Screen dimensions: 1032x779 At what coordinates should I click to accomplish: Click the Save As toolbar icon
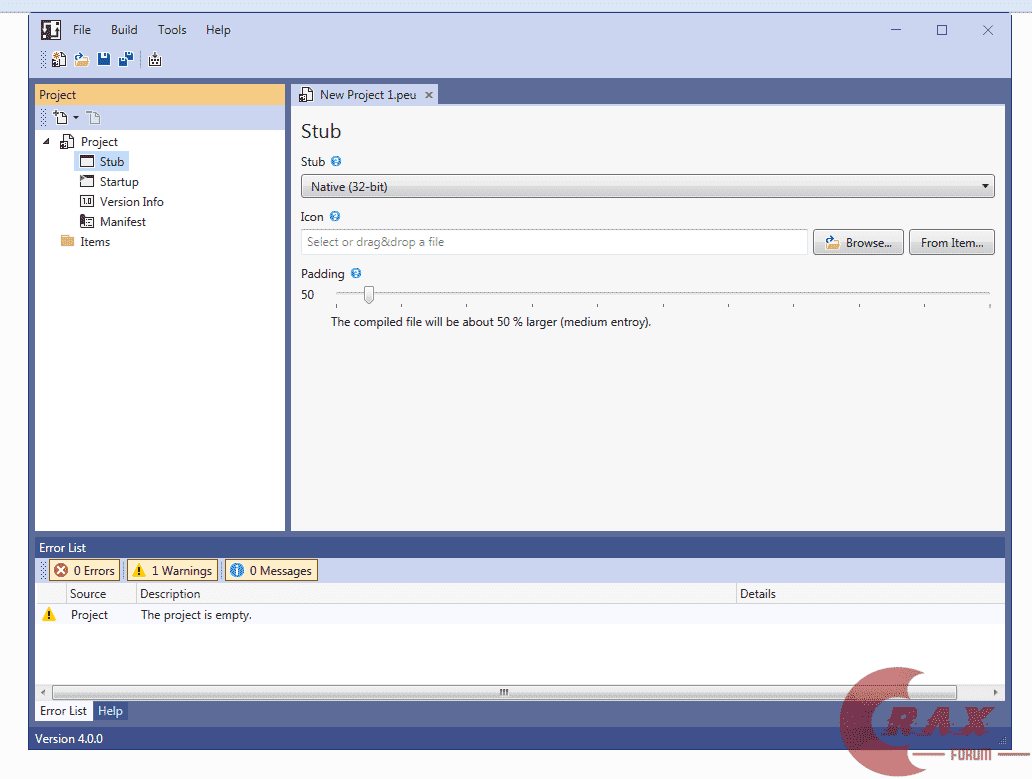(x=126, y=59)
